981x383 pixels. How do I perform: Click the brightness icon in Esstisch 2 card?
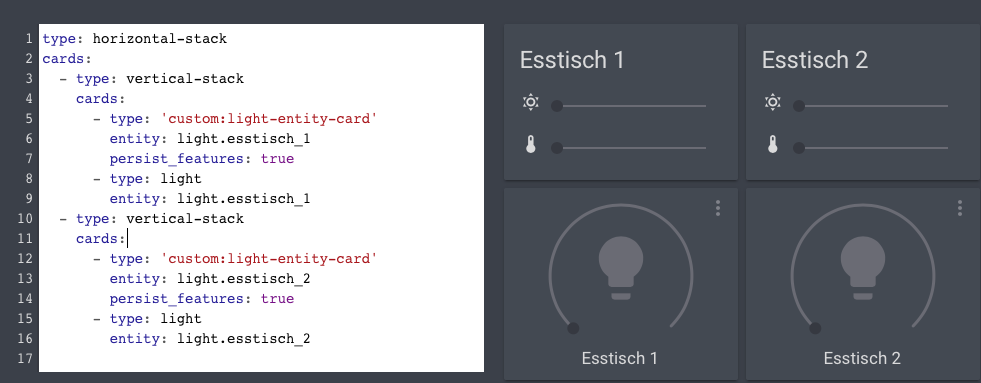click(773, 103)
